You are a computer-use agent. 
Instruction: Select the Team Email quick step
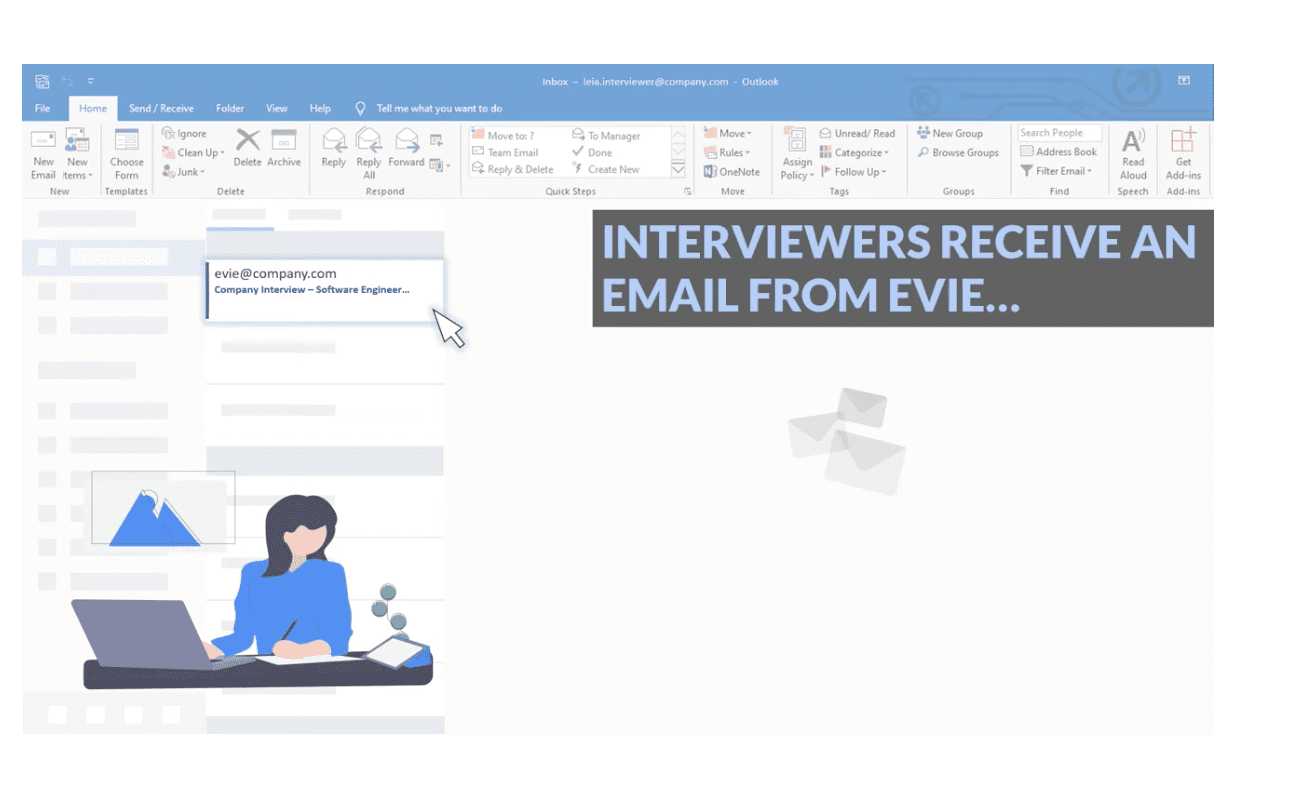point(505,152)
